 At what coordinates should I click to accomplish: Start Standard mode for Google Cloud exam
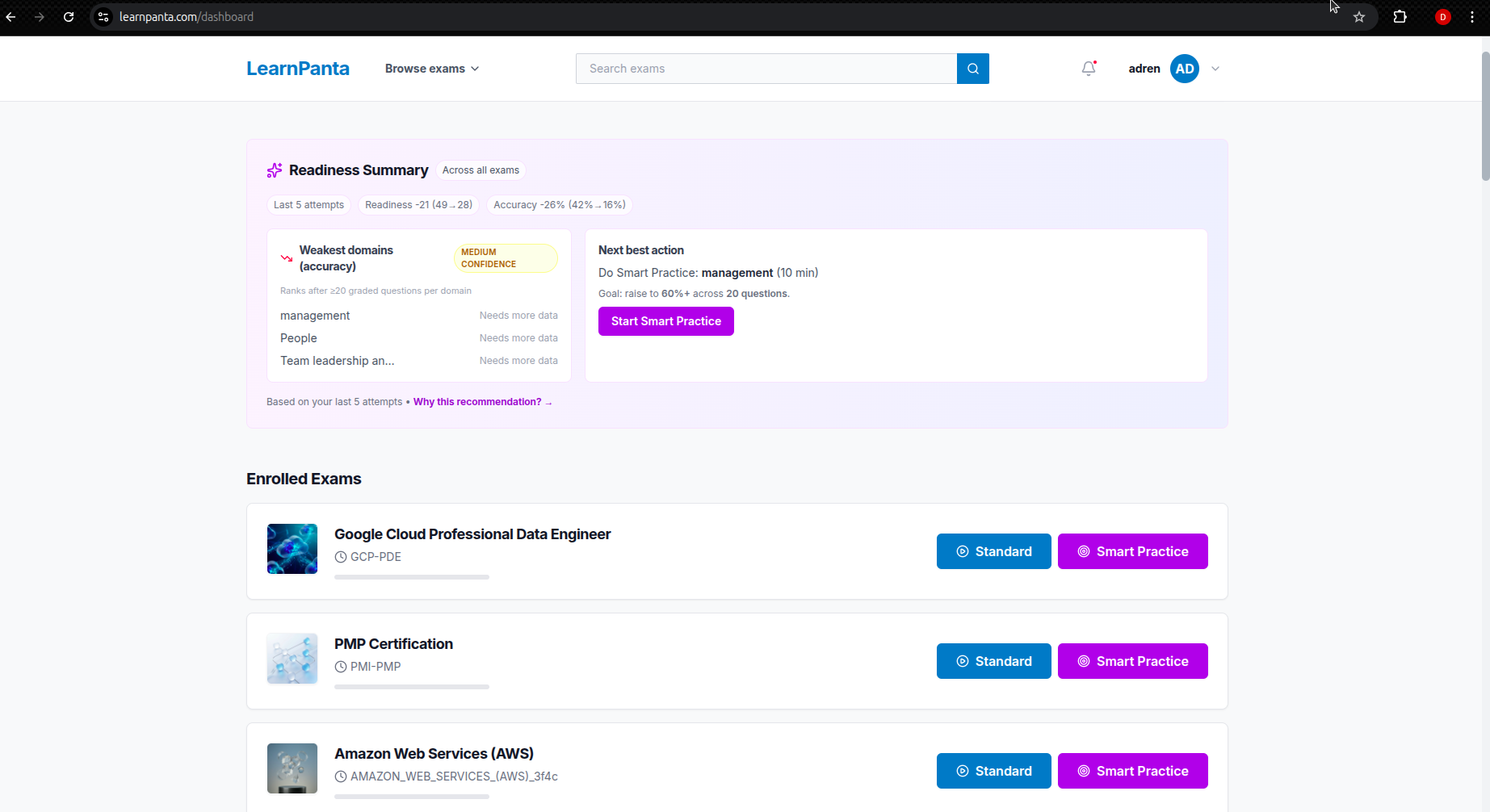tap(994, 551)
